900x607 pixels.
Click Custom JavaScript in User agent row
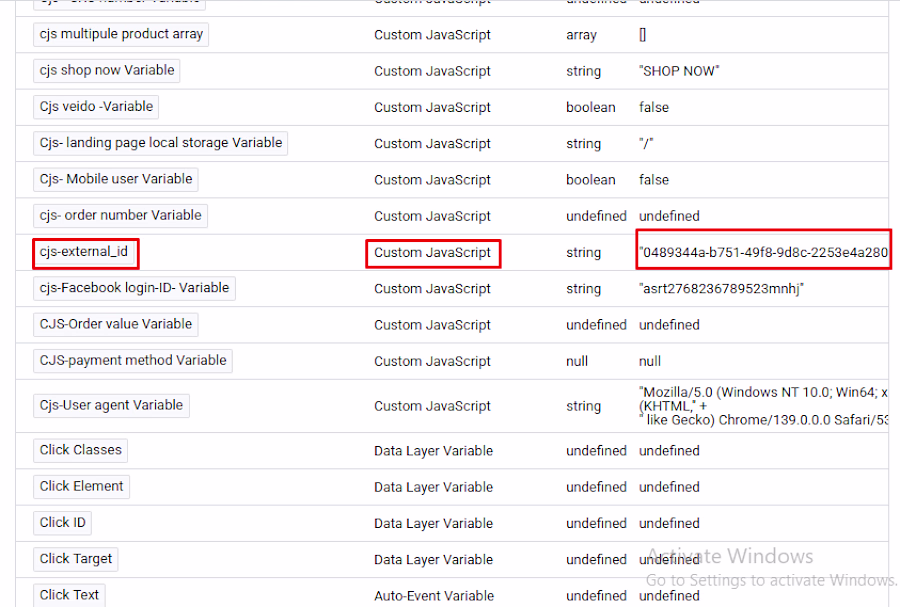click(432, 406)
